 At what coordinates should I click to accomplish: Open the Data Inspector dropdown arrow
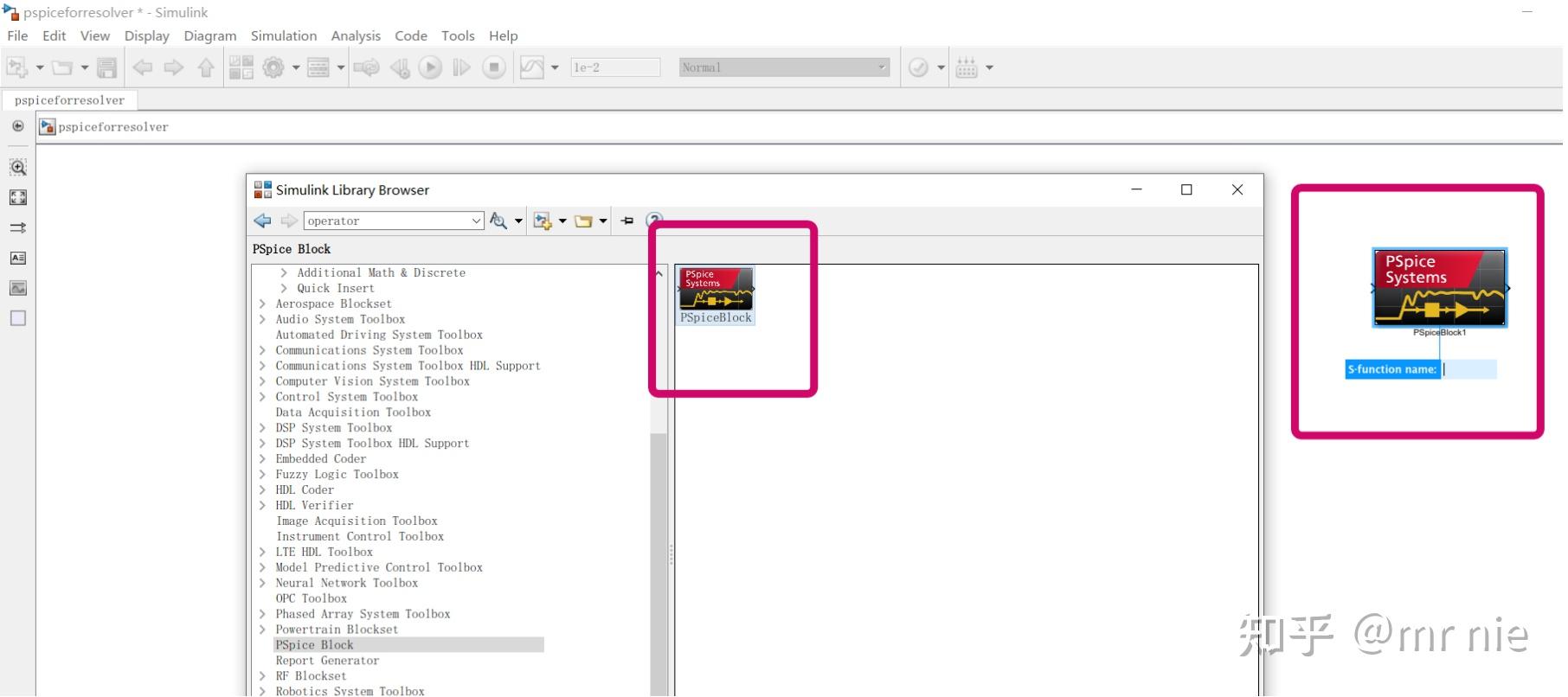(x=555, y=67)
